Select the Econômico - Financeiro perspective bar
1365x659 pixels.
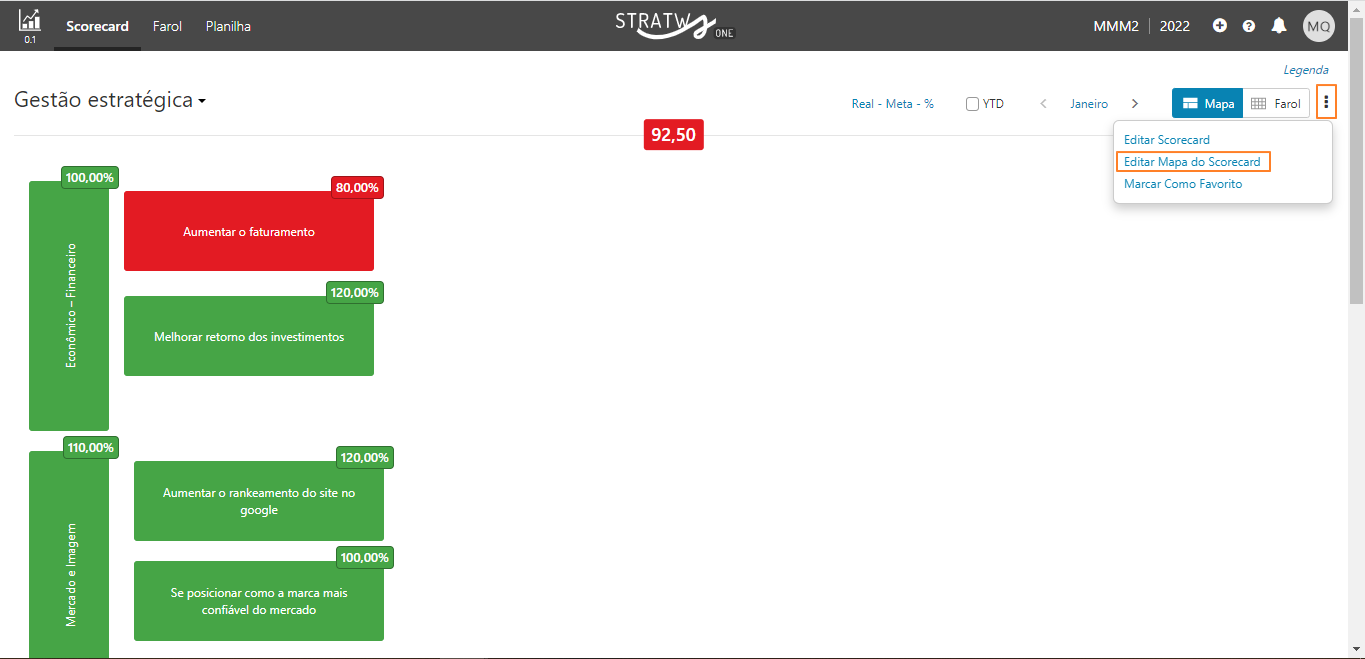click(69, 306)
